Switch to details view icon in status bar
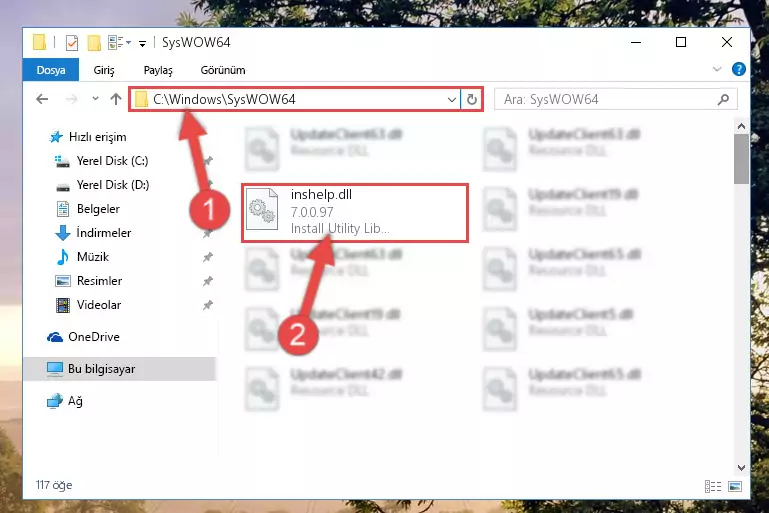 [713, 487]
